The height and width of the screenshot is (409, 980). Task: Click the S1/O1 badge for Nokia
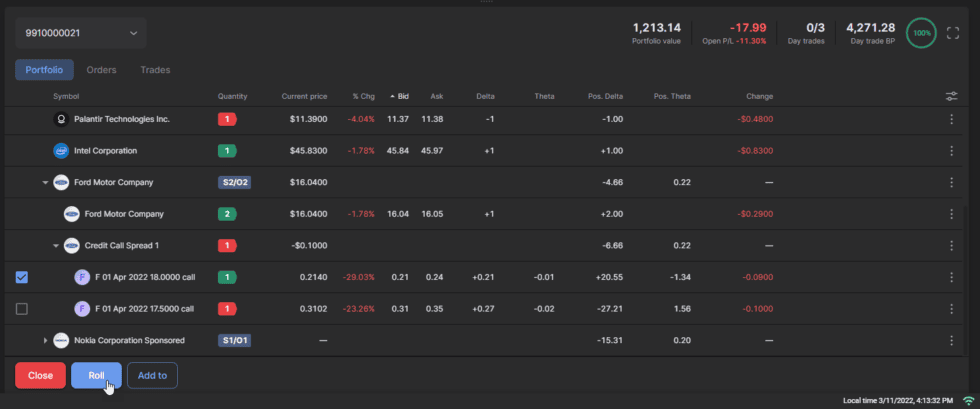point(234,340)
